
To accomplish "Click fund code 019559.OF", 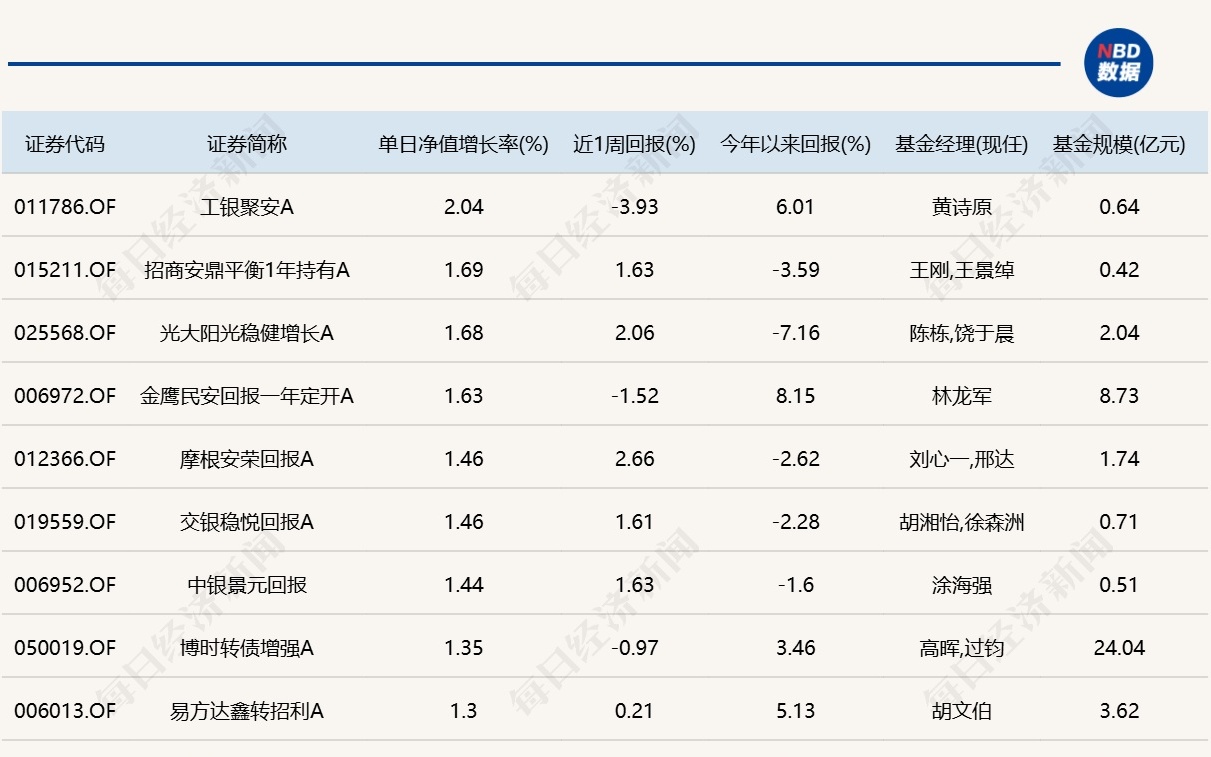I will pos(65,522).
